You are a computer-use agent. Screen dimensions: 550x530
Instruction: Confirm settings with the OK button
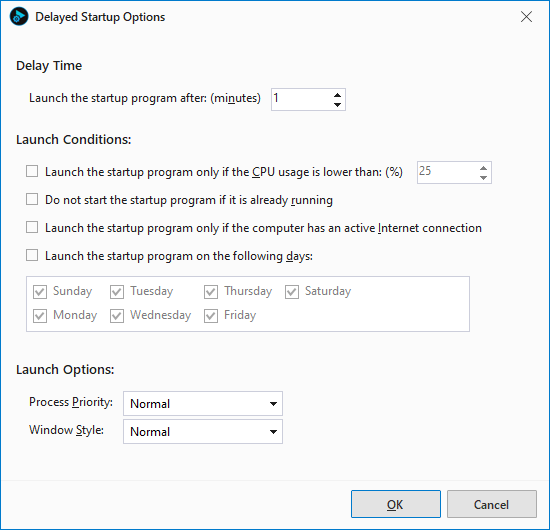coord(396,504)
